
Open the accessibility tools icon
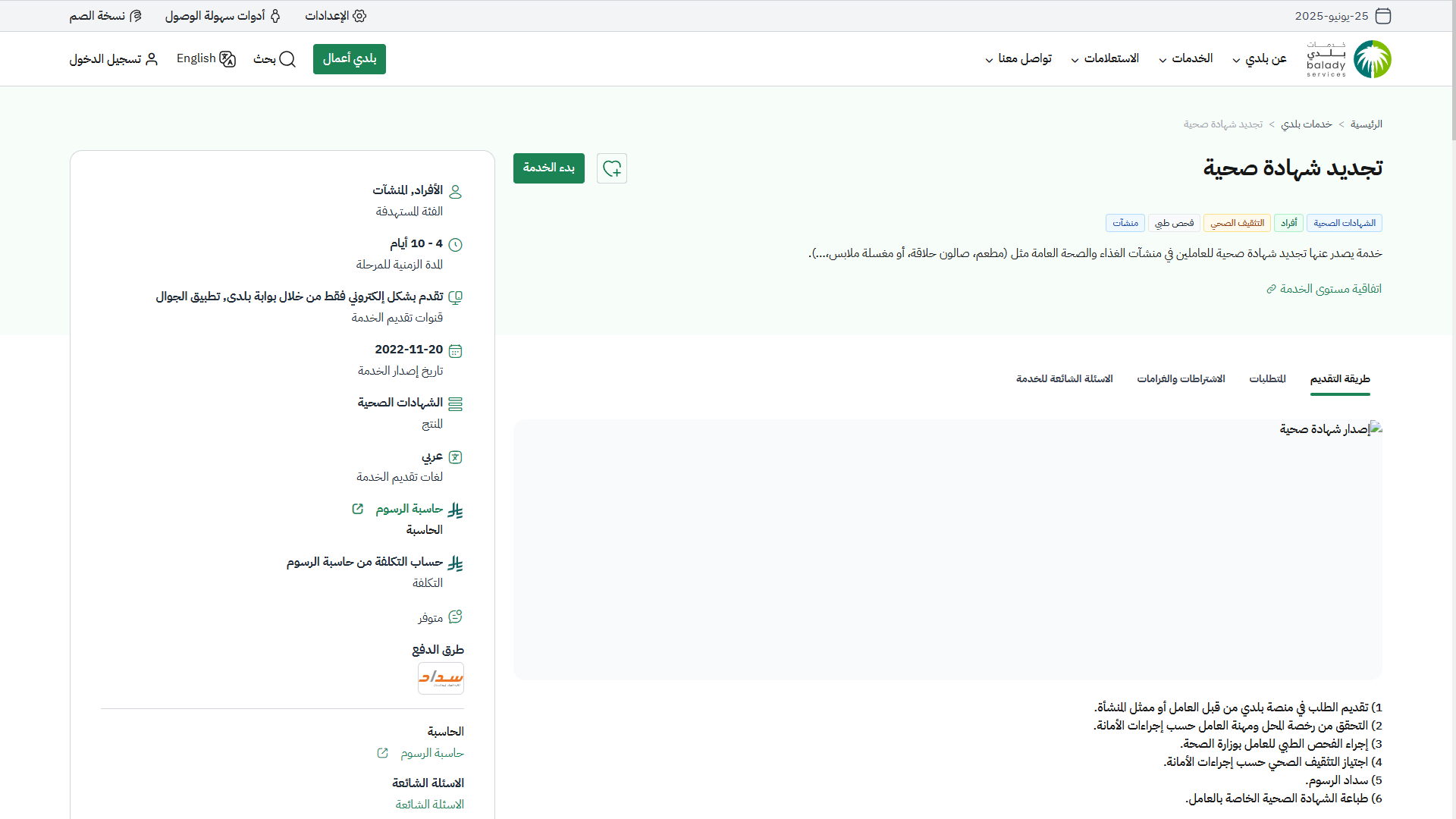tap(275, 16)
